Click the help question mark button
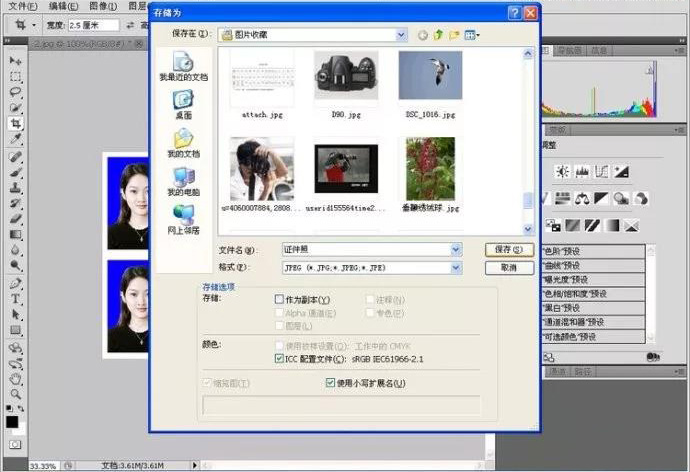The height and width of the screenshot is (472, 690). (x=514, y=13)
